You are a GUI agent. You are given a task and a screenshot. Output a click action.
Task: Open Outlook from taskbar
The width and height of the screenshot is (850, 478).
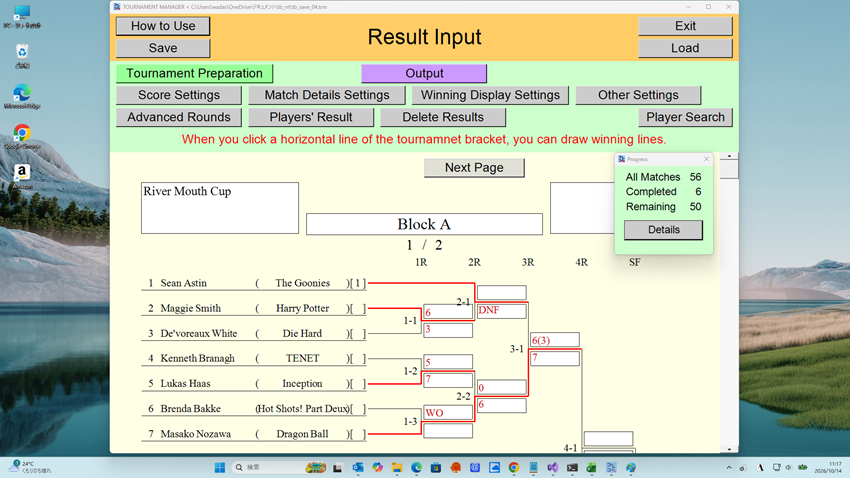[358, 468]
